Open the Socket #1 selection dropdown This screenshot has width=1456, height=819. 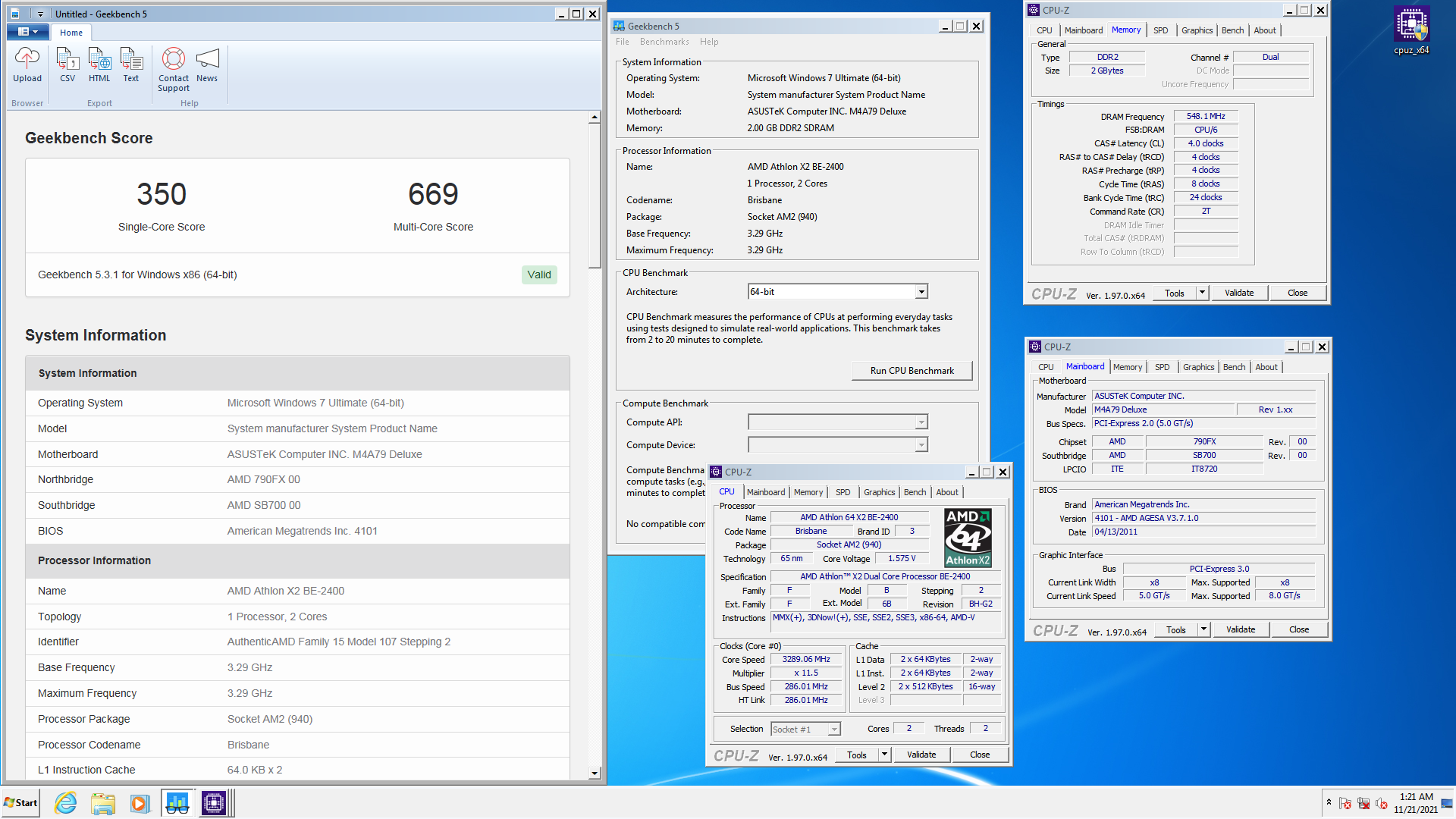pos(806,730)
